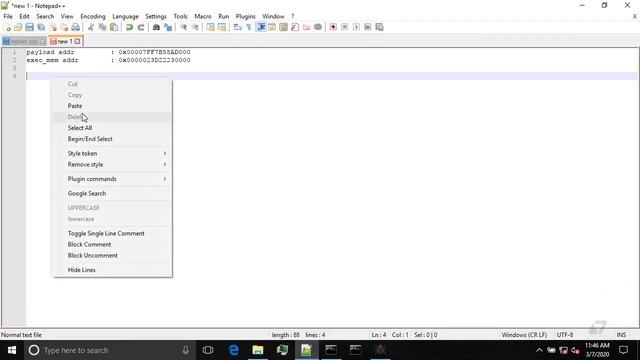
Task: Open Find with the binoculars icon
Action: [156, 27]
